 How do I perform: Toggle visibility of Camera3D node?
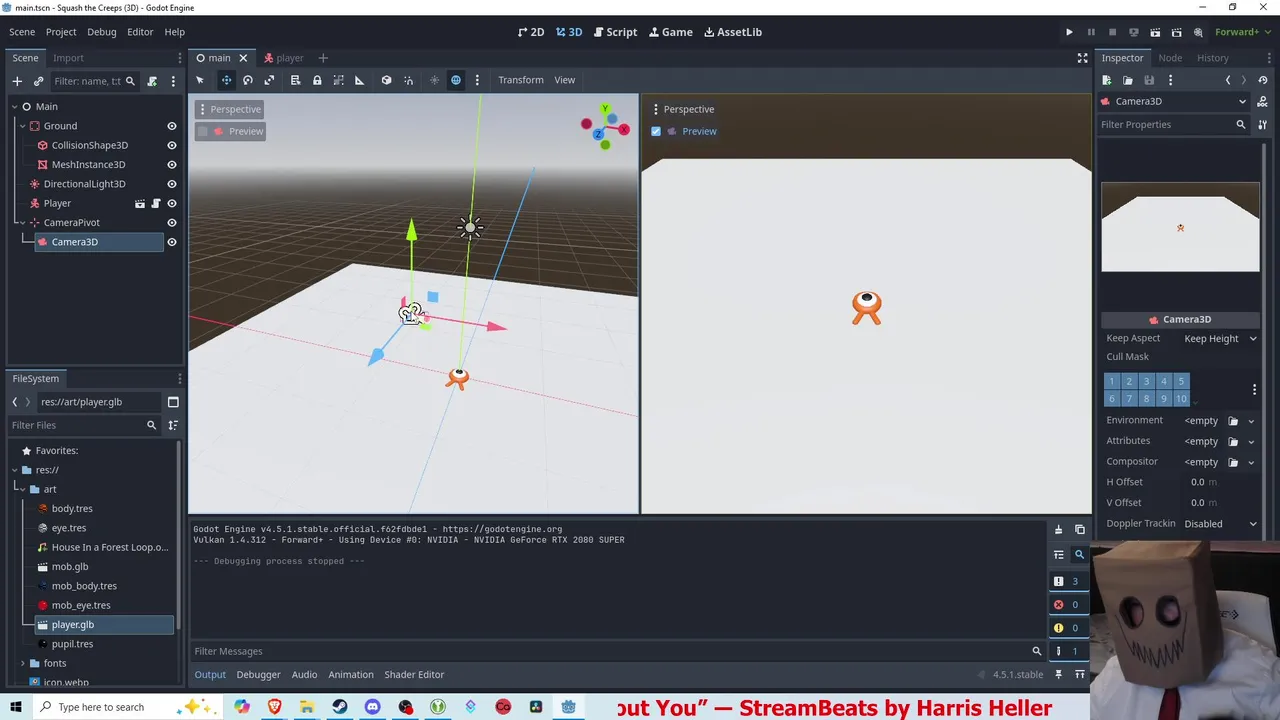coord(171,242)
